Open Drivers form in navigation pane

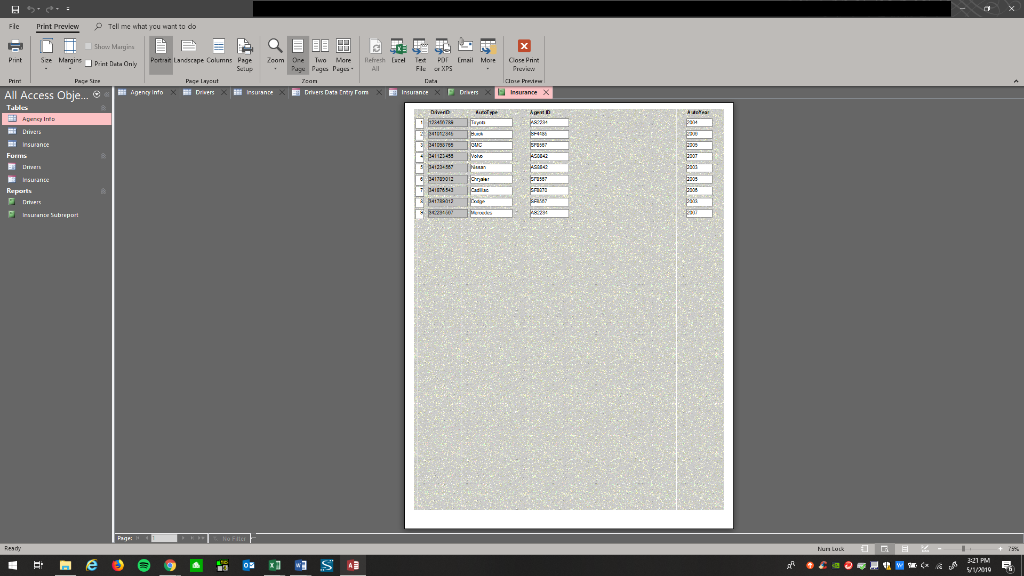(57, 167)
